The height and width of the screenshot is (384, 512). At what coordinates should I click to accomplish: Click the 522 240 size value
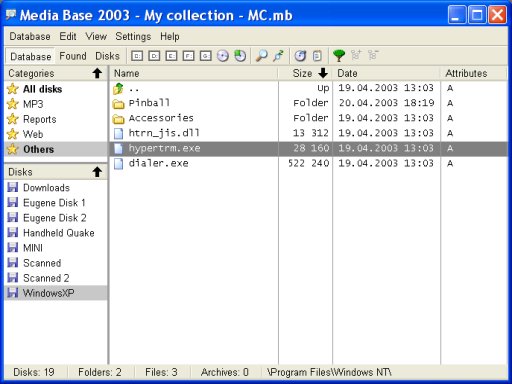(309, 163)
